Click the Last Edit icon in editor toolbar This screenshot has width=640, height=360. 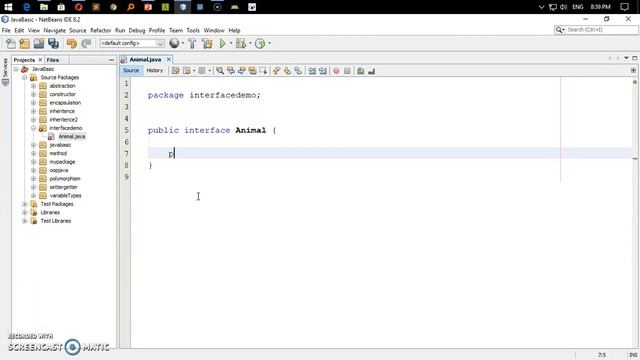(x=176, y=71)
